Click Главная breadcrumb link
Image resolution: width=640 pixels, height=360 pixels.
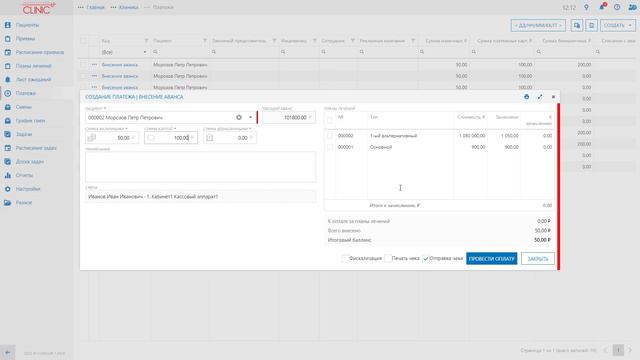coord(96,7)
